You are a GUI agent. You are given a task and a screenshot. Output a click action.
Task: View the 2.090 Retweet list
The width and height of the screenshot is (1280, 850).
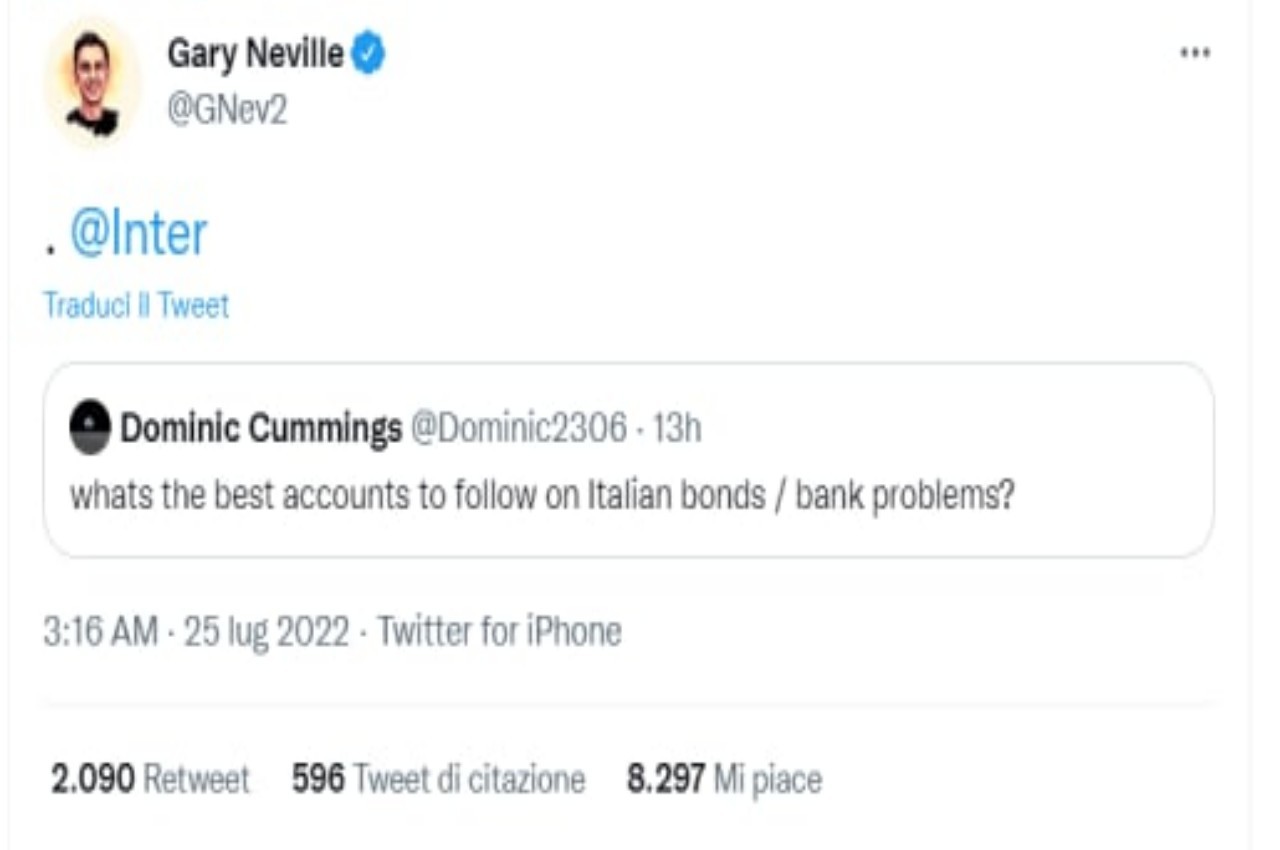[x=150, y=778]
